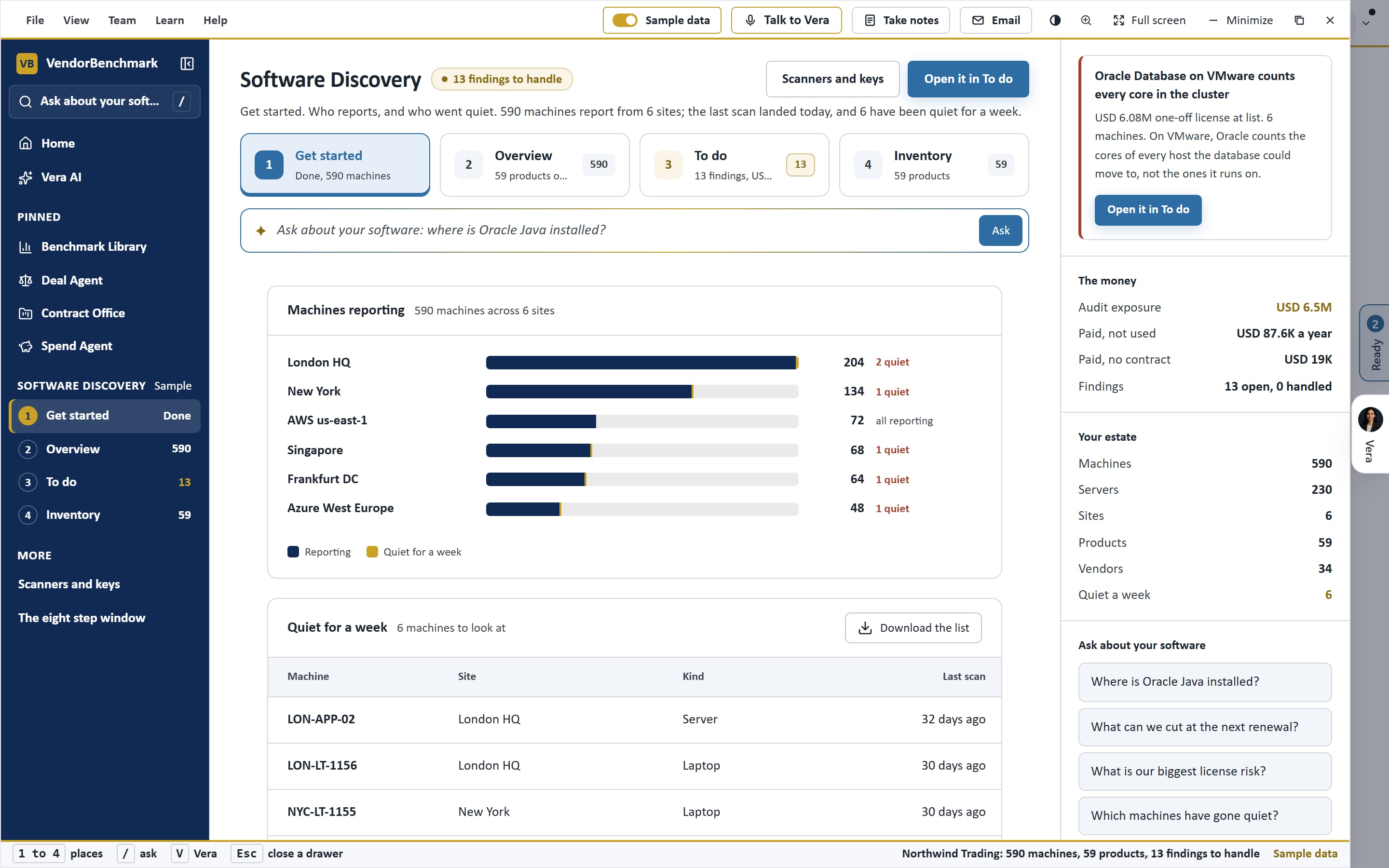Open The eight step window link
The image size is (1389, 868).
point(82,618)
